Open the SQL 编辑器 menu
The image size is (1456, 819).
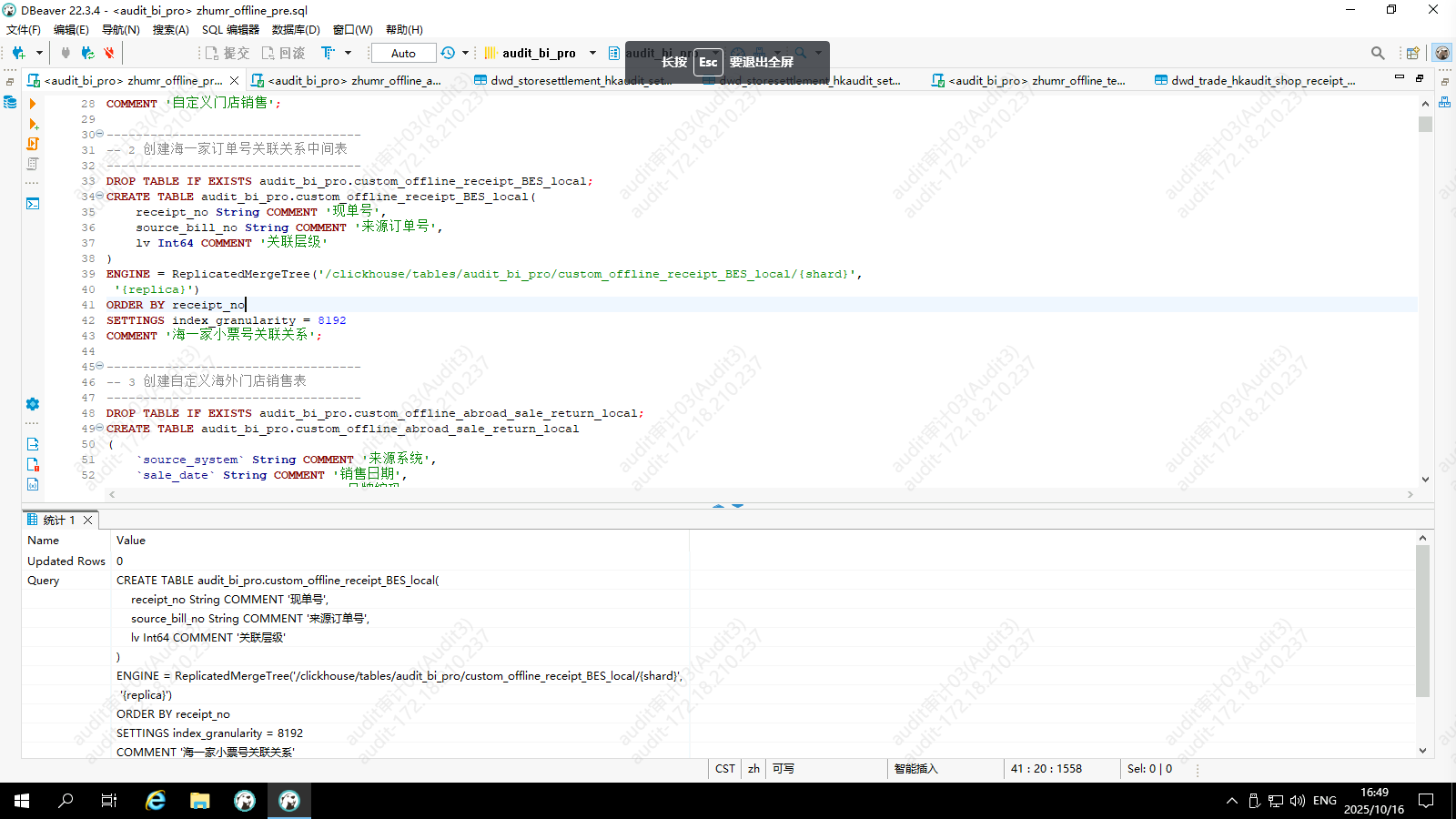pyautogui.click(x=230, y=29)
